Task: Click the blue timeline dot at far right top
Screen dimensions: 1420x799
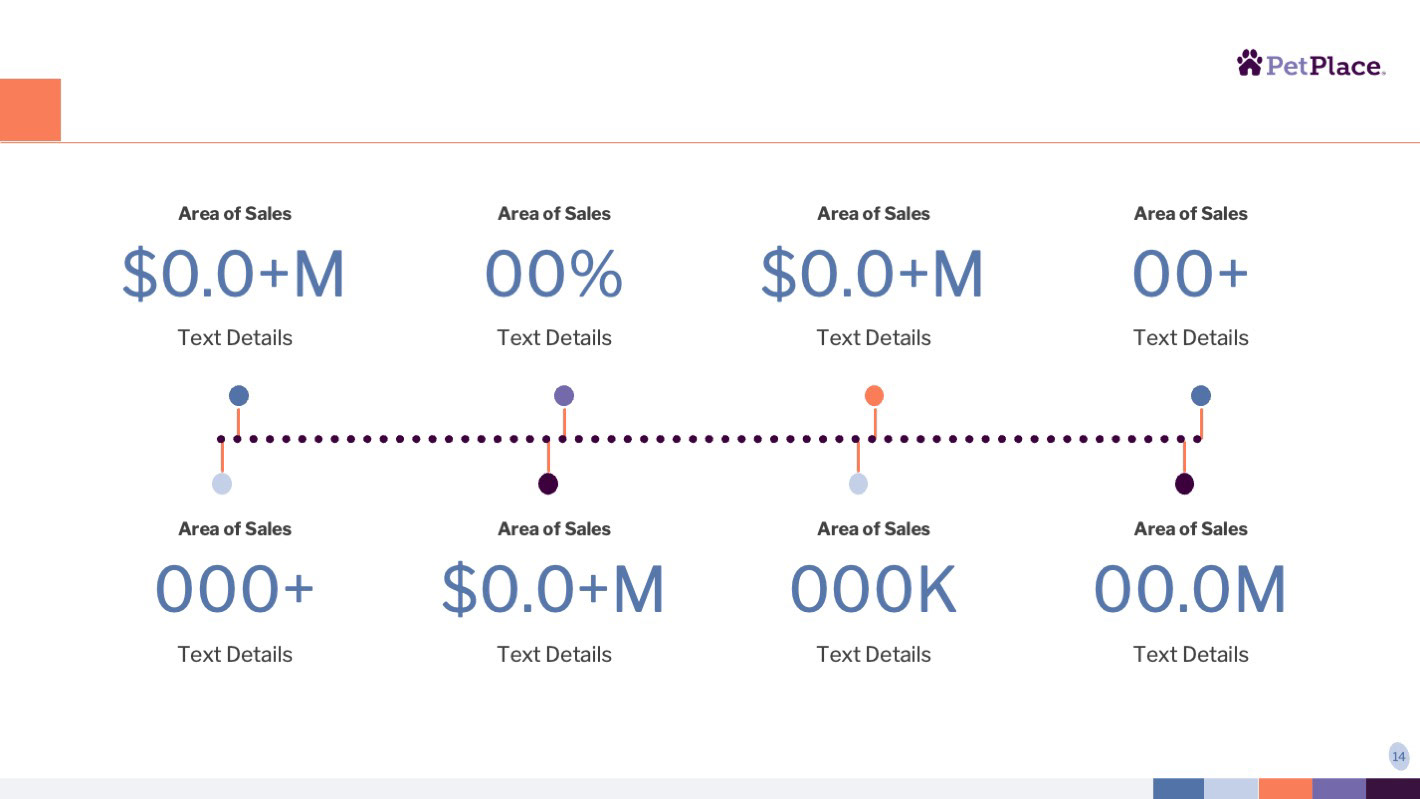Action: [x=1201, y=395]
